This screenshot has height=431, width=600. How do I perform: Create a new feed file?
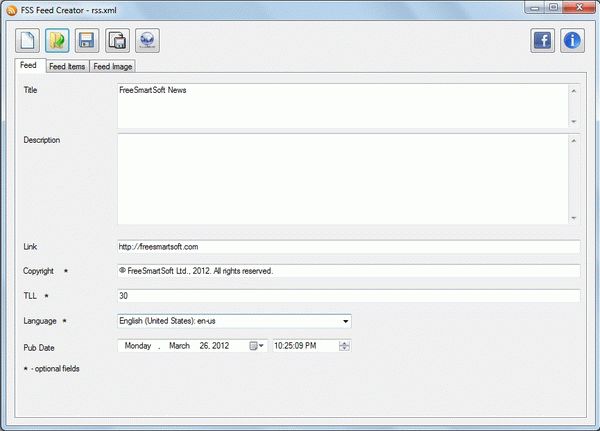(x=28, y=40)
